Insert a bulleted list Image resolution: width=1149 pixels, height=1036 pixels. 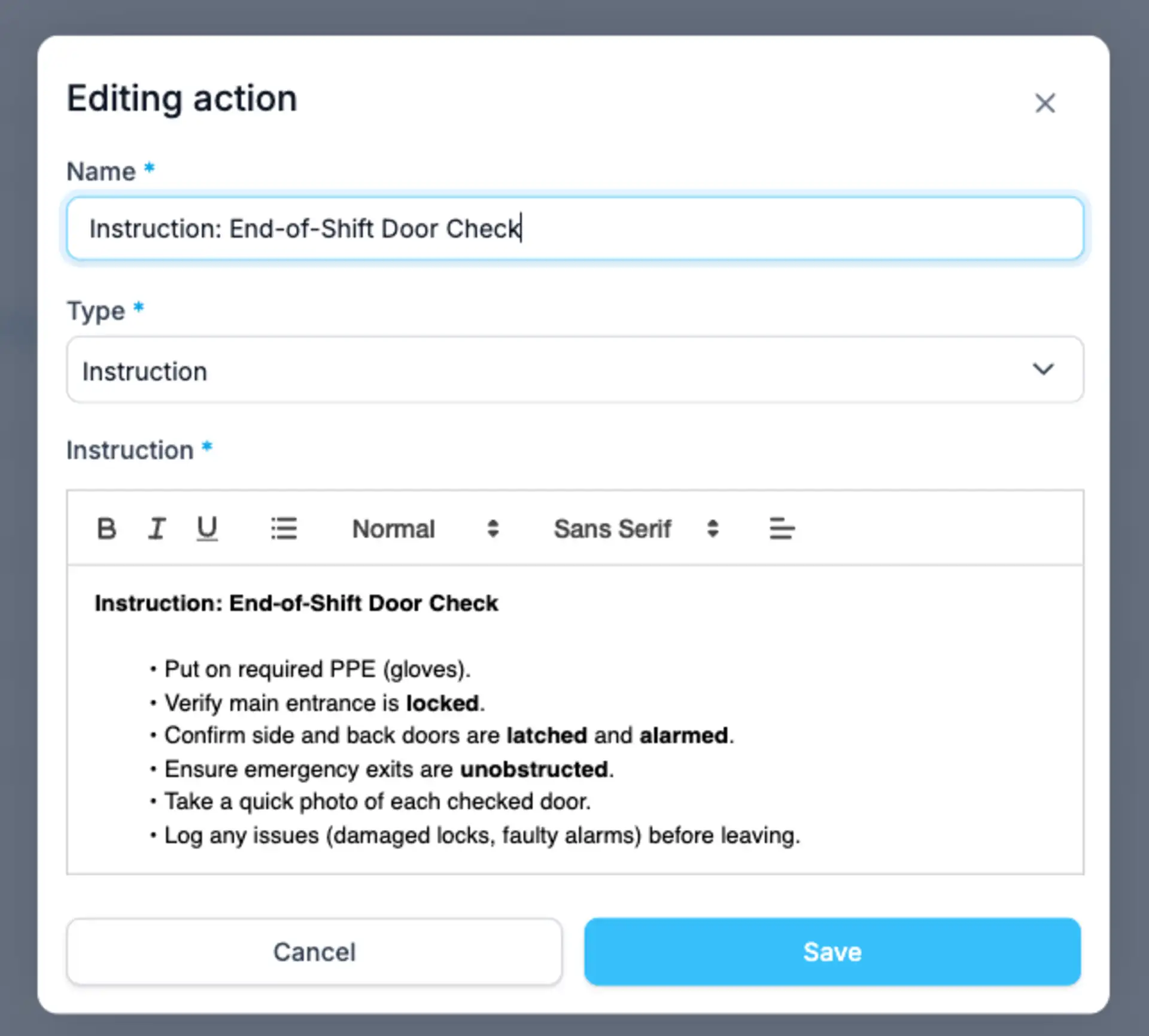click(284, 529)
